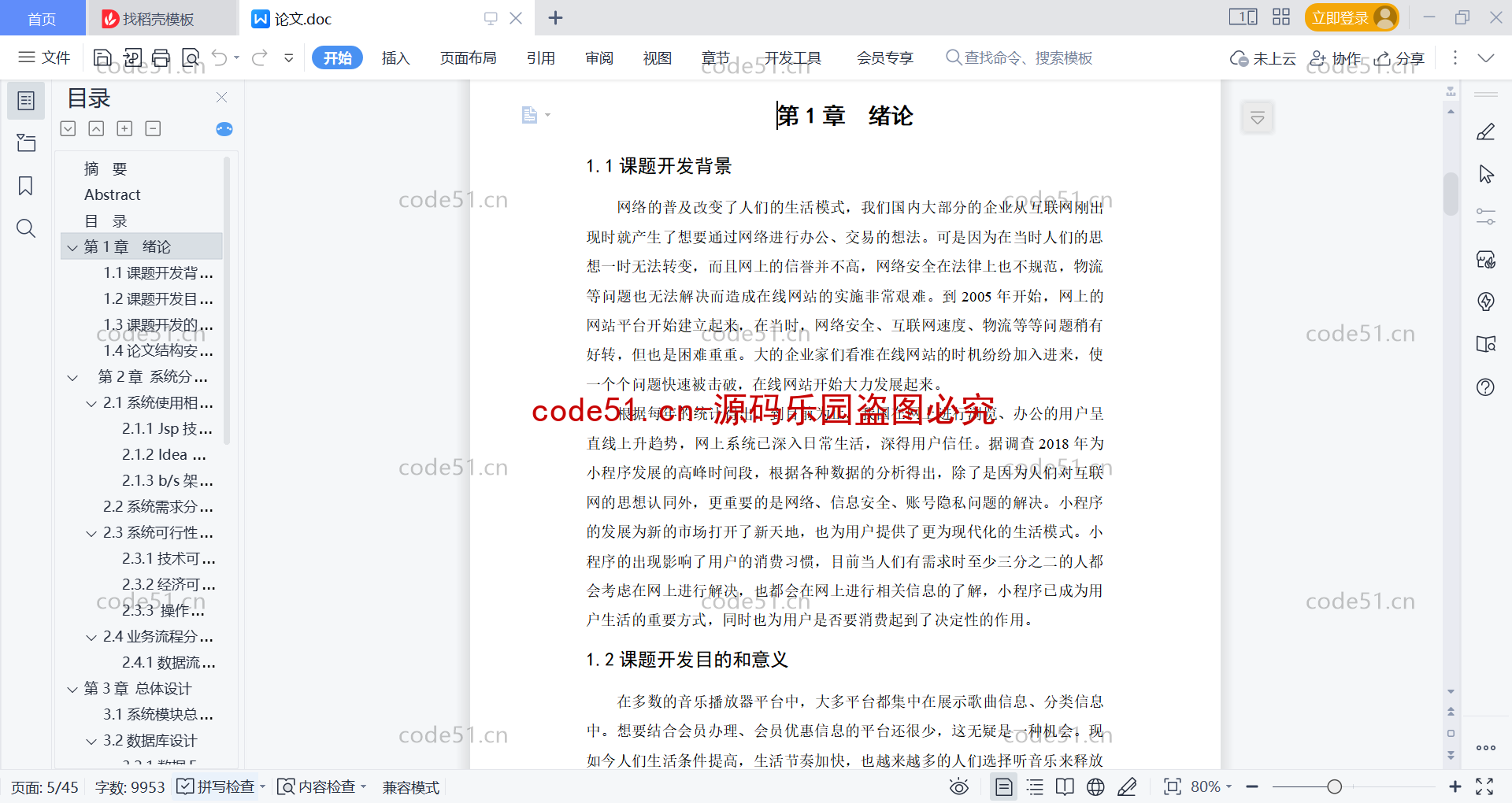The width and height of the screenshot is (1512, 803).
Task: Collapse 第2章 系统分 outline node
Action: [x=72, y=377]
